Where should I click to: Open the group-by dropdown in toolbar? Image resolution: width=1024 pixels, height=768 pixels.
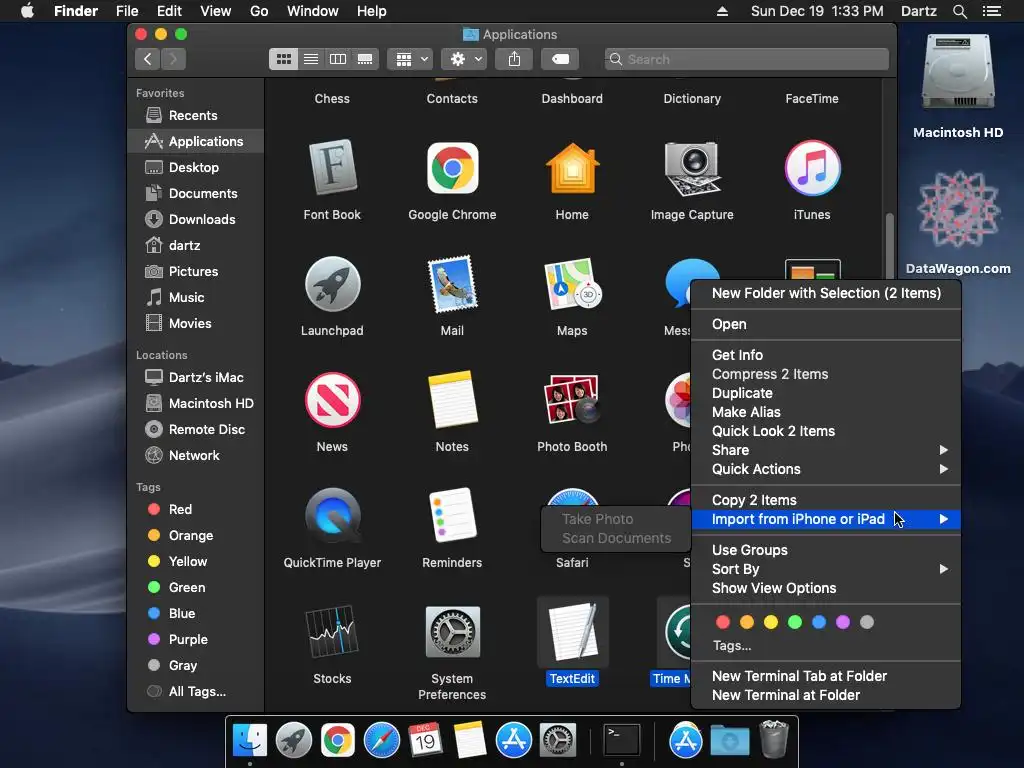410,59
